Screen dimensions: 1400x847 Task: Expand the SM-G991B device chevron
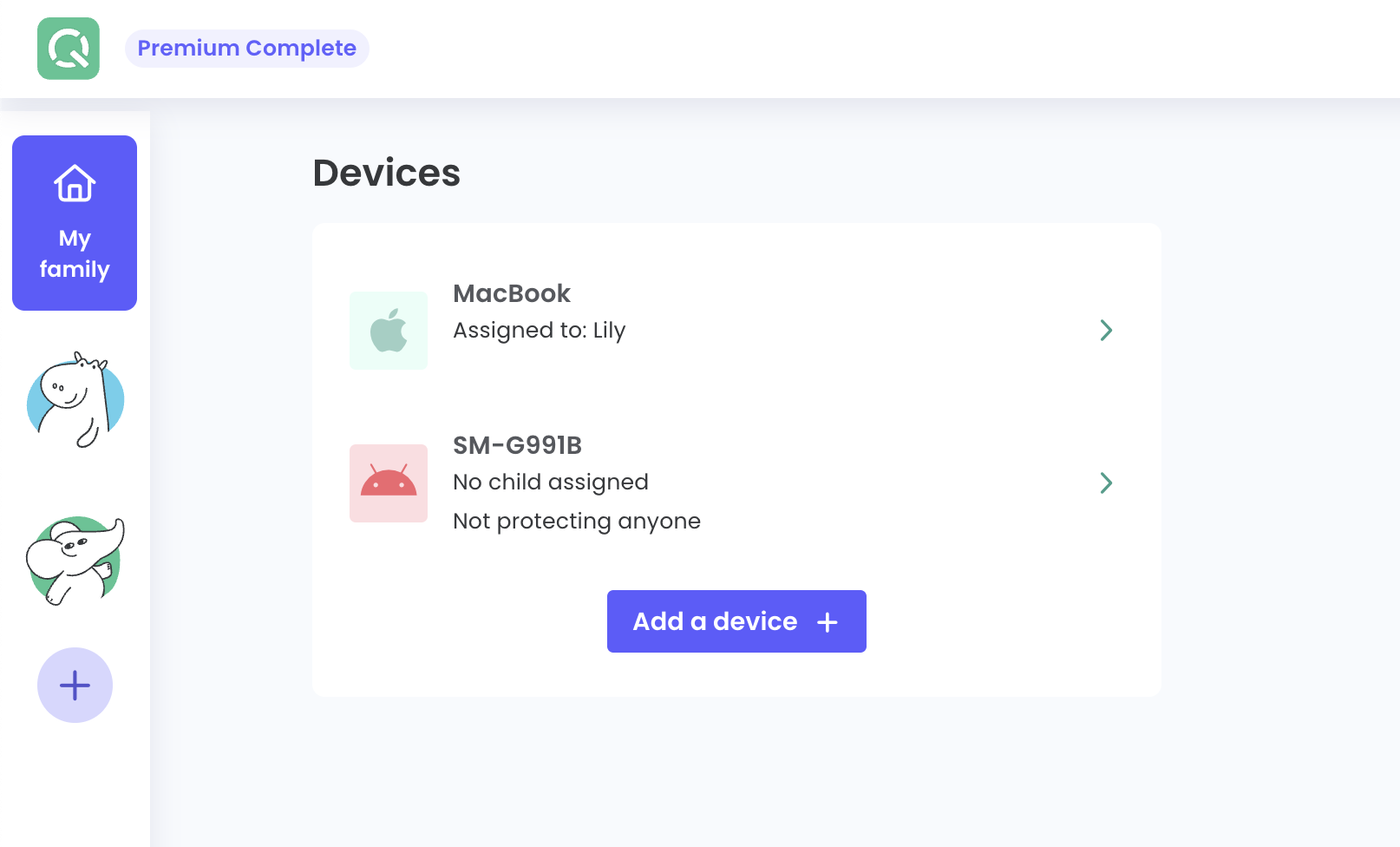pos(1106,483)
